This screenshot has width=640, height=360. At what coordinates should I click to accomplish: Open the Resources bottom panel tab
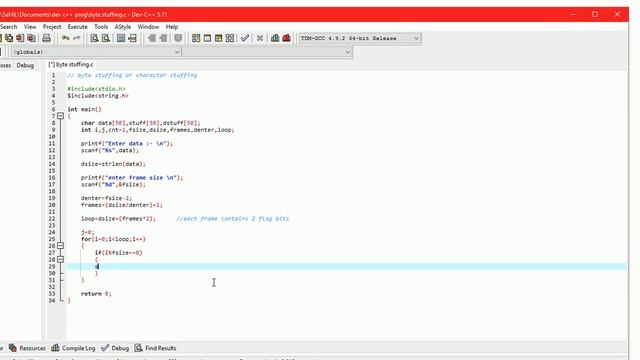click(x=28, y=348)
